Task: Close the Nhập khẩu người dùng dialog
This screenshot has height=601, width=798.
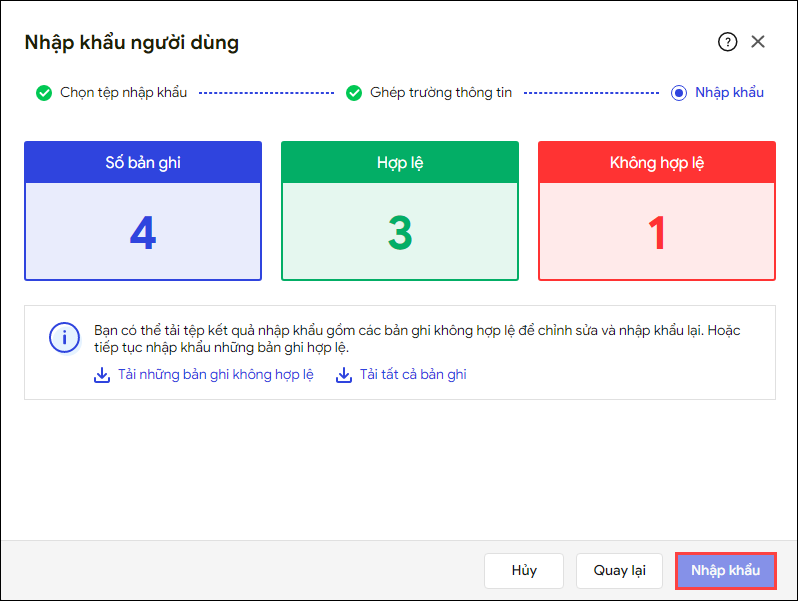Action: 758,42
